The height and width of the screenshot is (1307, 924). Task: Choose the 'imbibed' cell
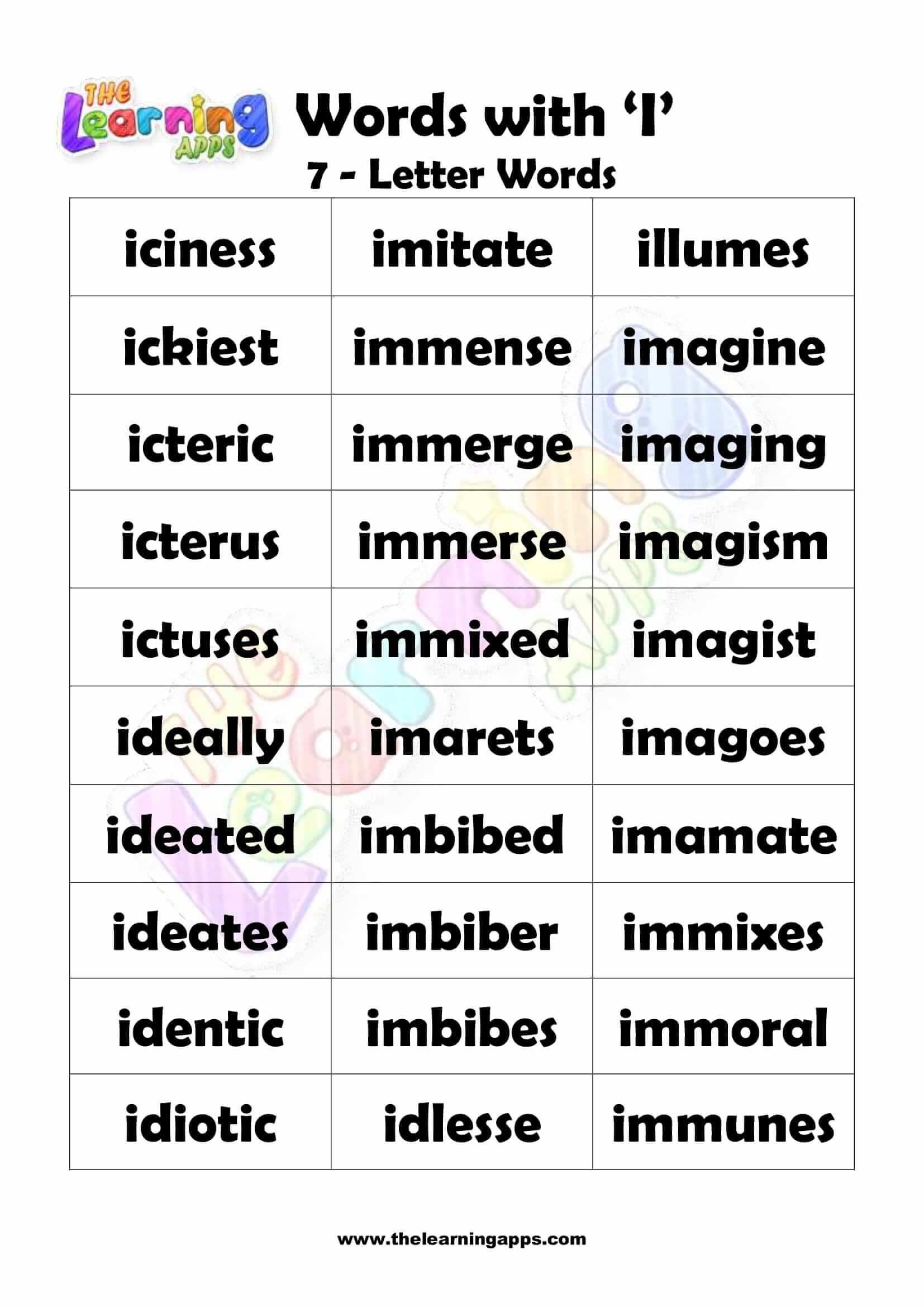pyautogui.click(x=461, y=835)
